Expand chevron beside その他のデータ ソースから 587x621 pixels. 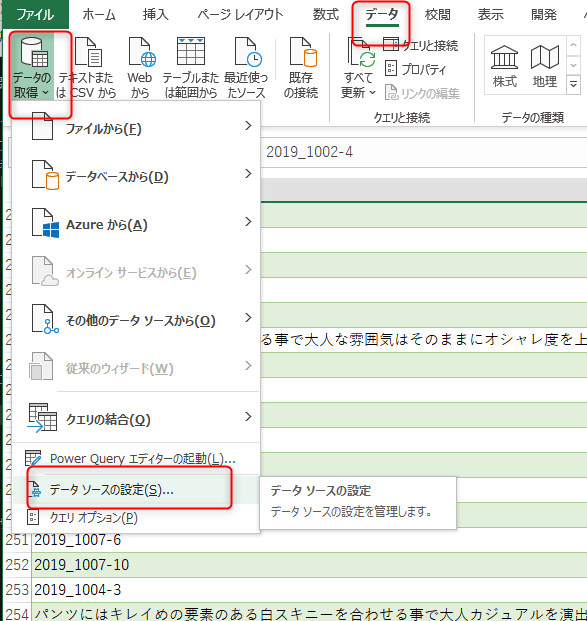click(x=248, y=317)
